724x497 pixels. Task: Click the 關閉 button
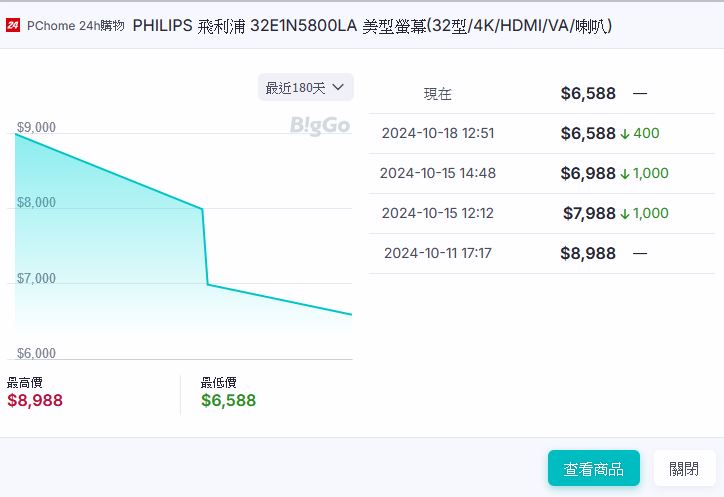coord(684,468)
